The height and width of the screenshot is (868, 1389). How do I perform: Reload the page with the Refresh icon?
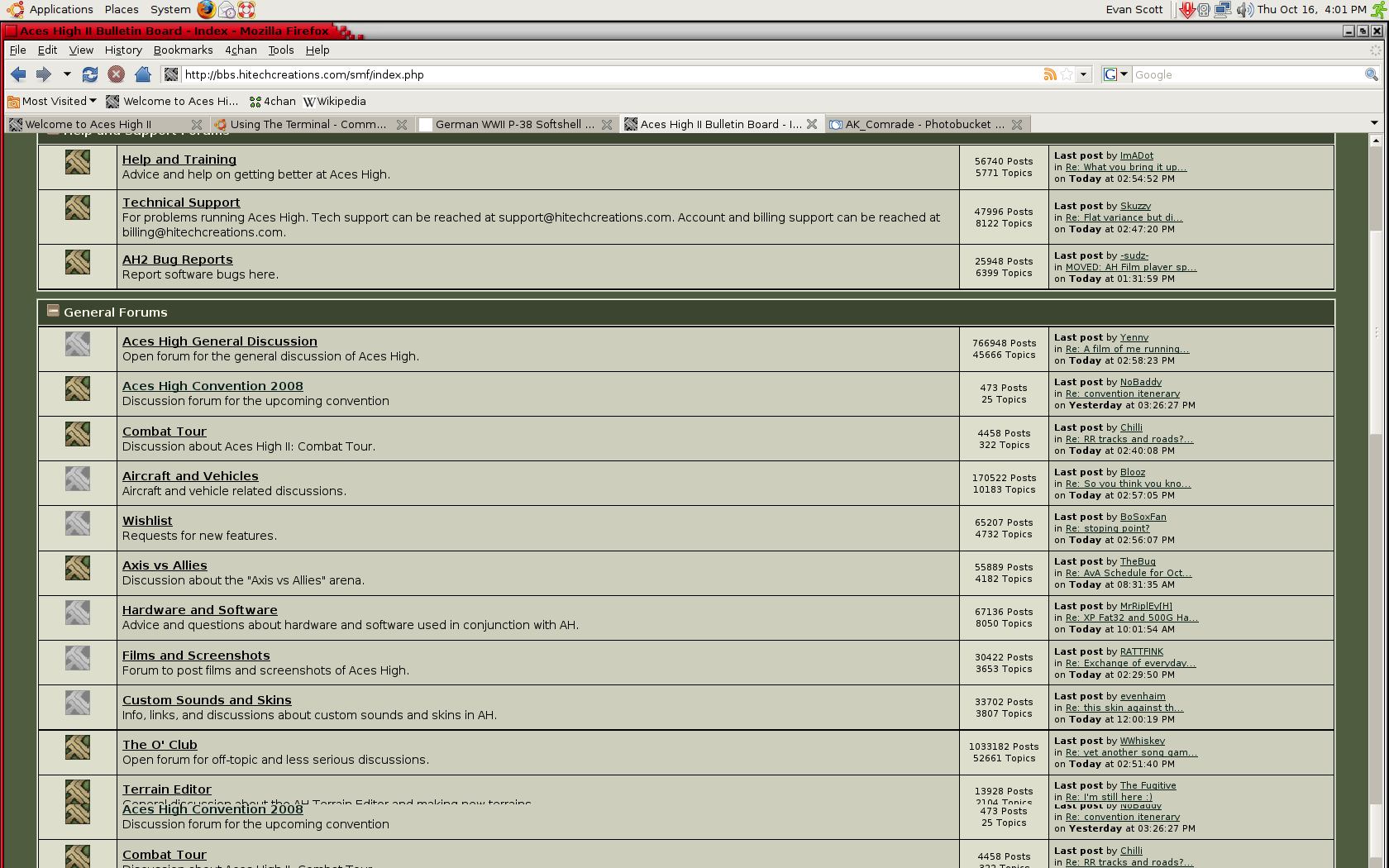click(x=90, y=74)
